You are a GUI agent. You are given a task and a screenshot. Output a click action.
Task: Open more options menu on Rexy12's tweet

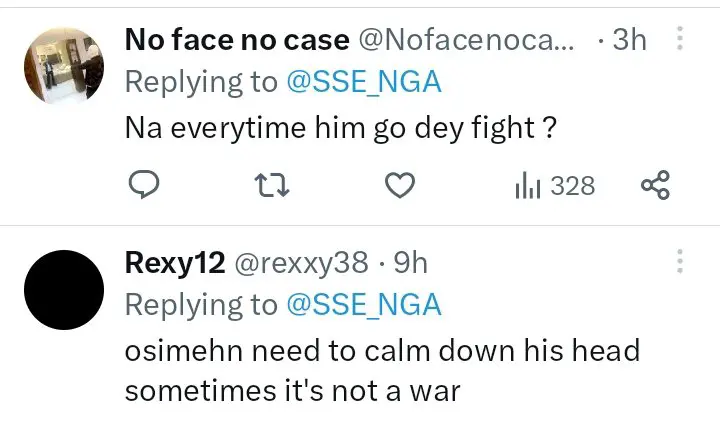(680, 262)
